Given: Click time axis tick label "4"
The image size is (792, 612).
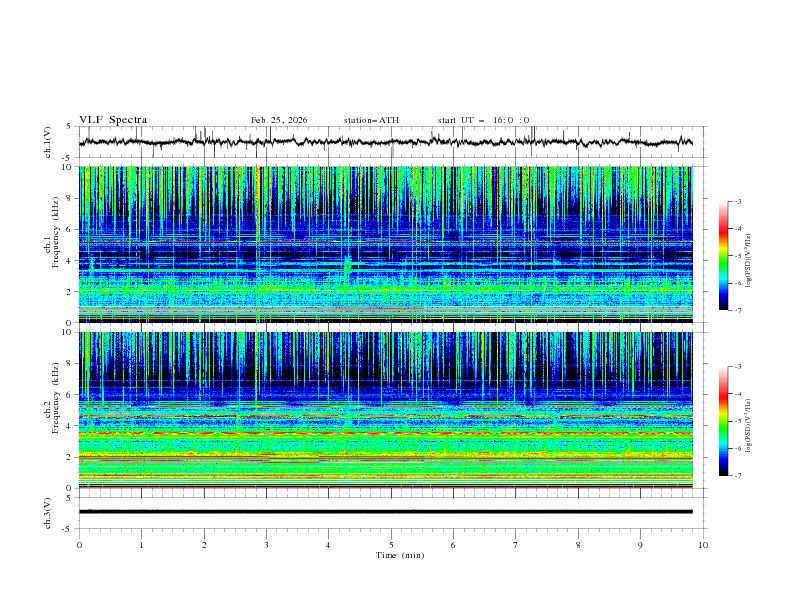Looking at the screenshot, I should 328,545.
